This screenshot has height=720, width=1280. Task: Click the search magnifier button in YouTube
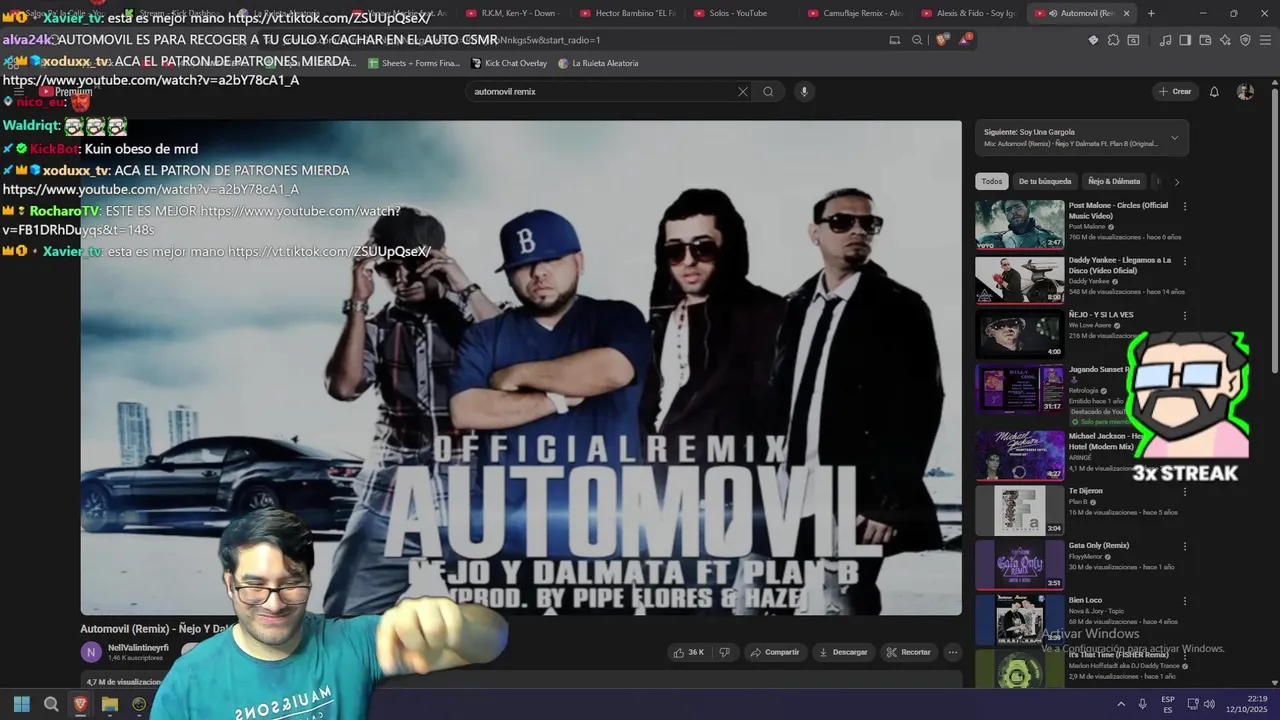[x=768, y=91]
